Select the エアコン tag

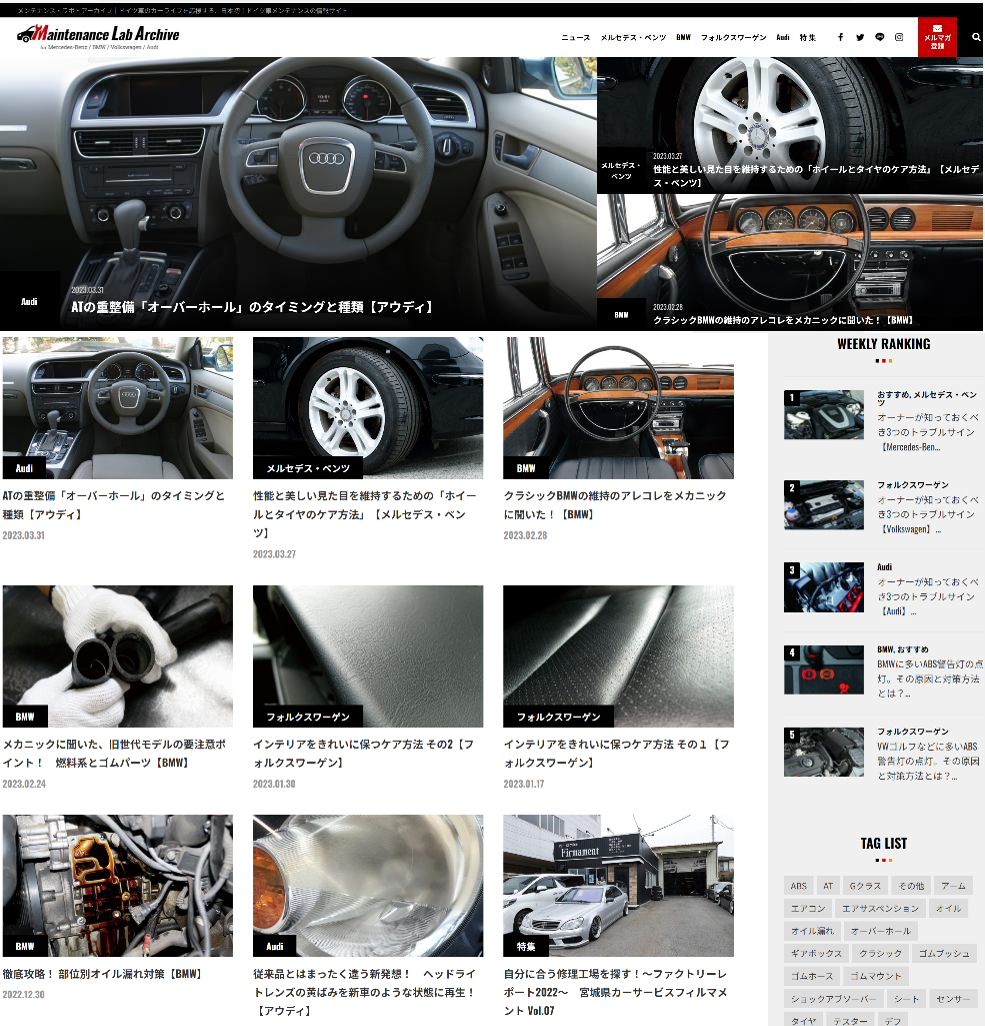[808, 908]
